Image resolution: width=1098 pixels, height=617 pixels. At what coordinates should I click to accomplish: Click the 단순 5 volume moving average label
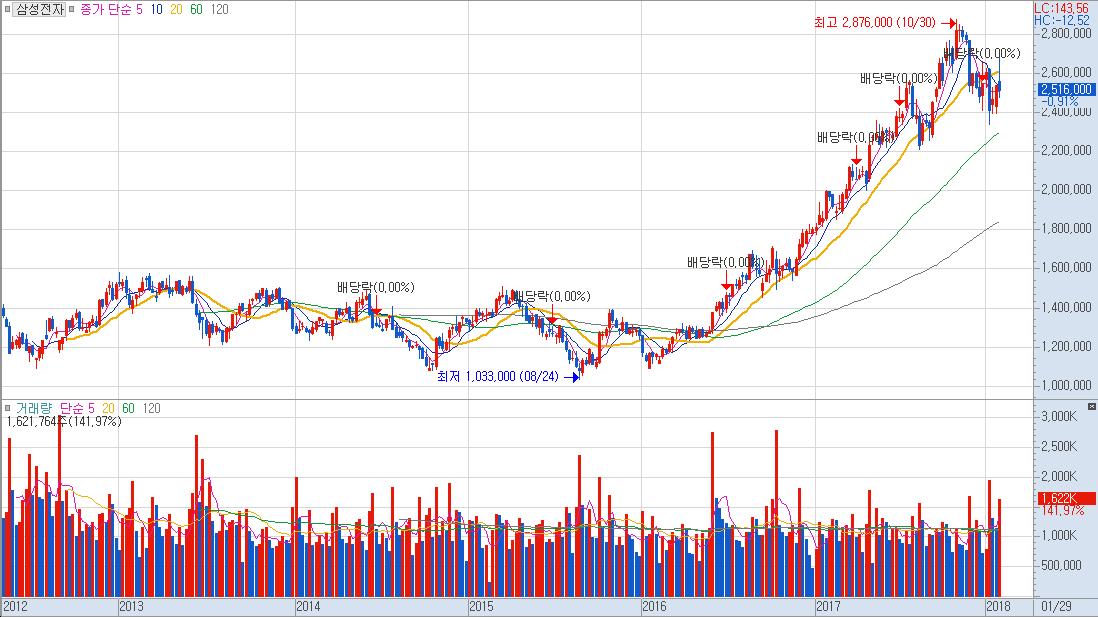coord(77,408)
